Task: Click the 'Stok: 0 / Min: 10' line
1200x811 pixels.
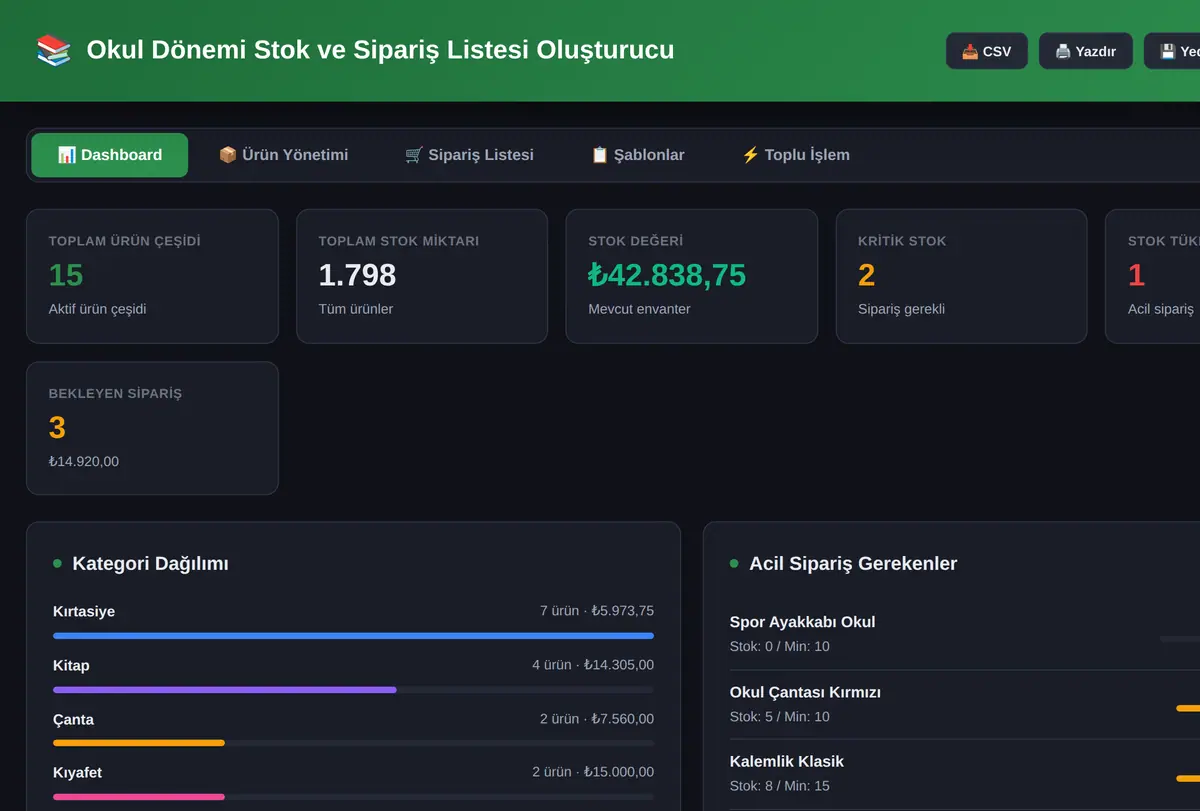Action: 780,646
